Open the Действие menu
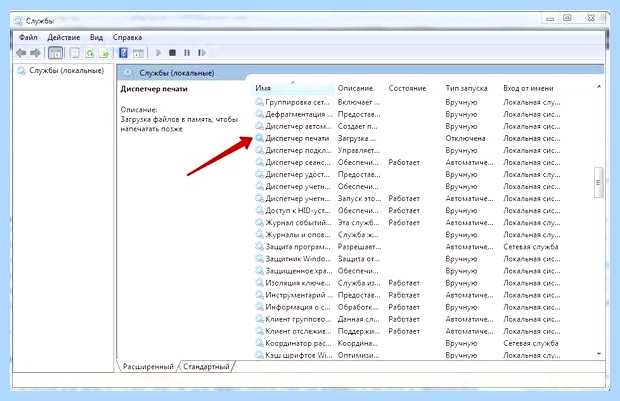The width and height of the screenshot is (620, 401). pyautogui.click(x=64, y=38)
